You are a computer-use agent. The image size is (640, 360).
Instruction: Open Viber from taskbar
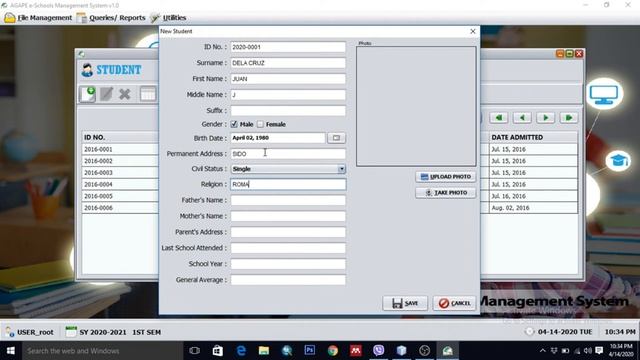pos(379,351)
